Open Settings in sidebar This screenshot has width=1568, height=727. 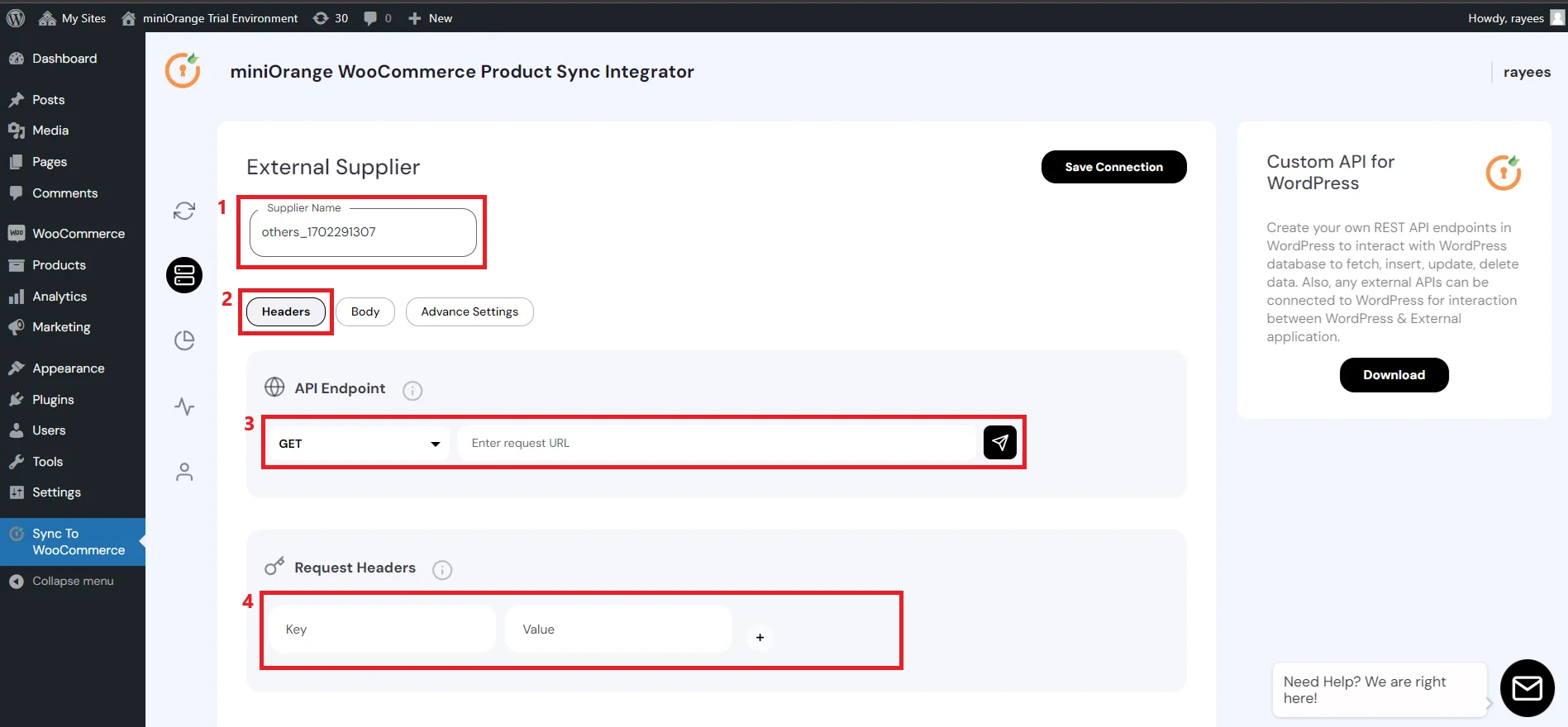click(x=73, y=492)
